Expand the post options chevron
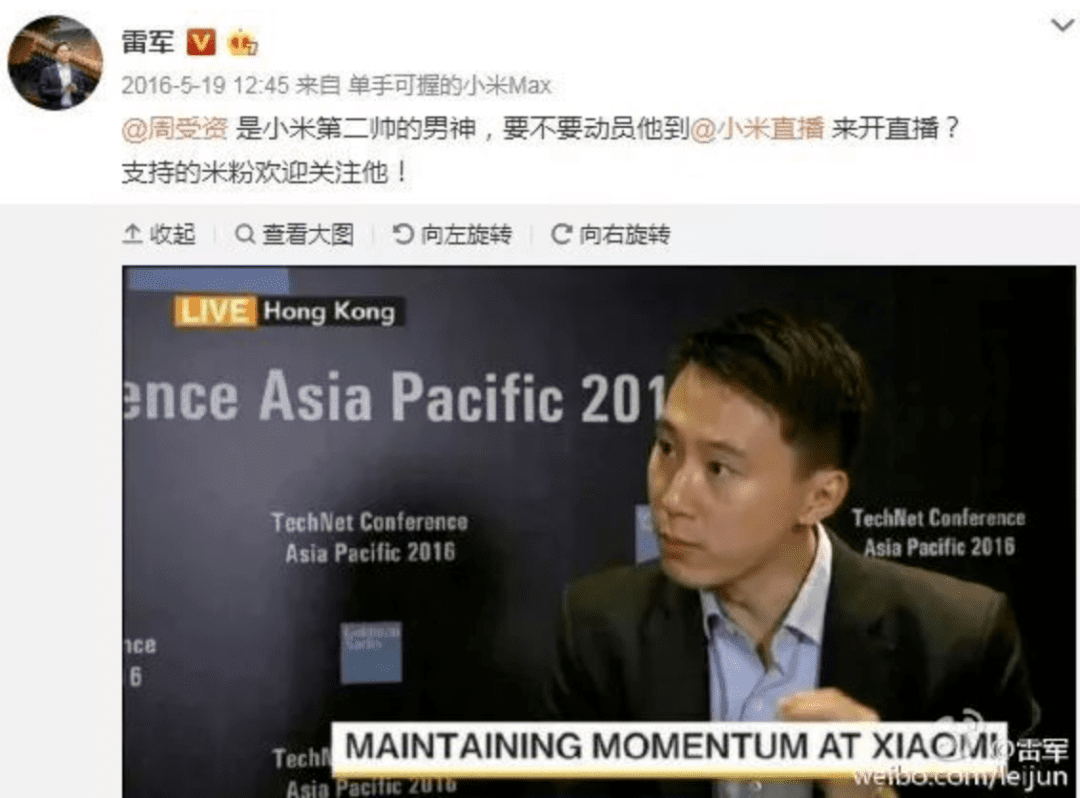The width and height of the screenshot is (1080, 798). click(1063, 25)
